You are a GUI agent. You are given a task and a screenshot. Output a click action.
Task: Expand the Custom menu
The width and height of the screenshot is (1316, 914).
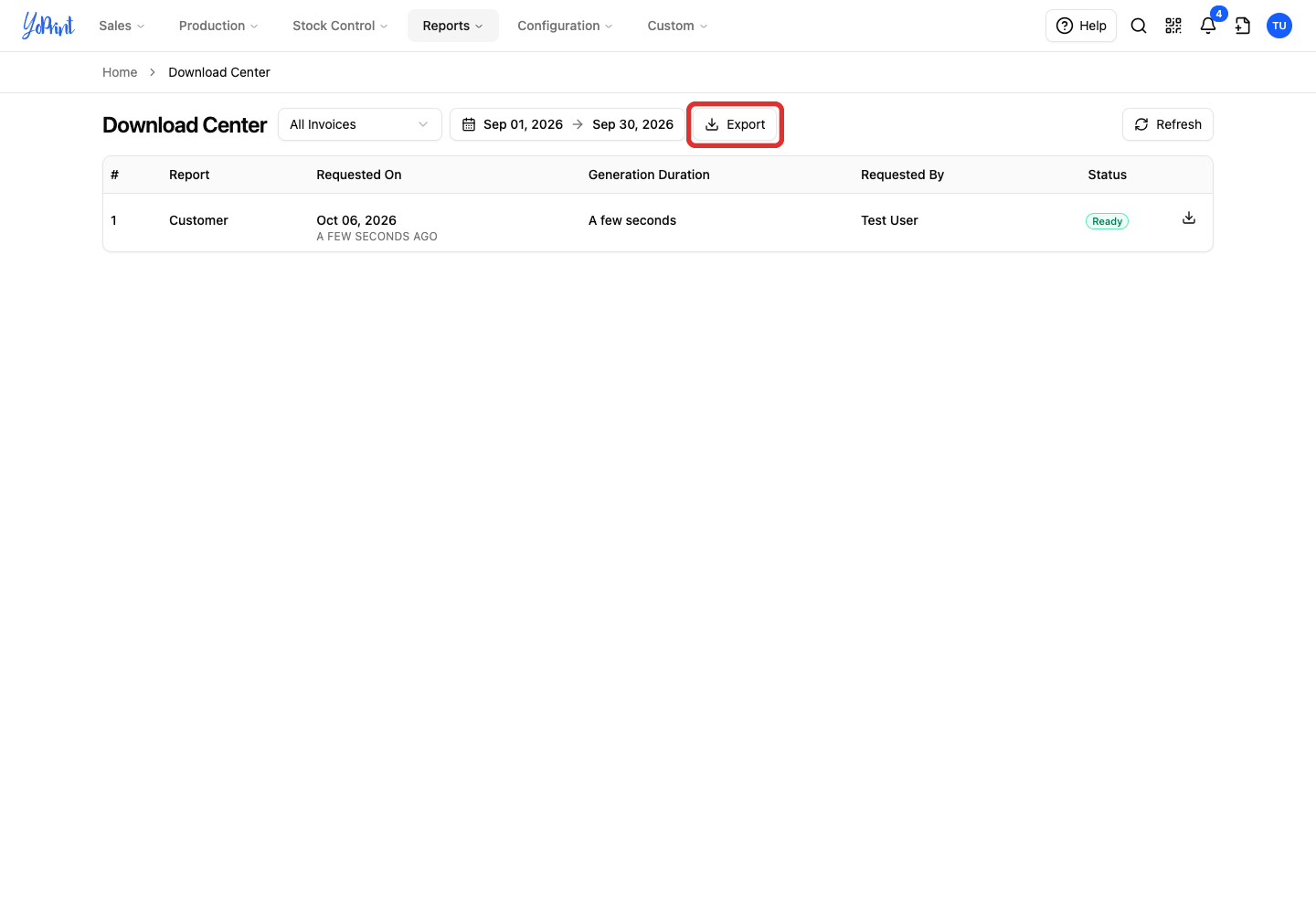pyautogui.click(x=677, y=26)
